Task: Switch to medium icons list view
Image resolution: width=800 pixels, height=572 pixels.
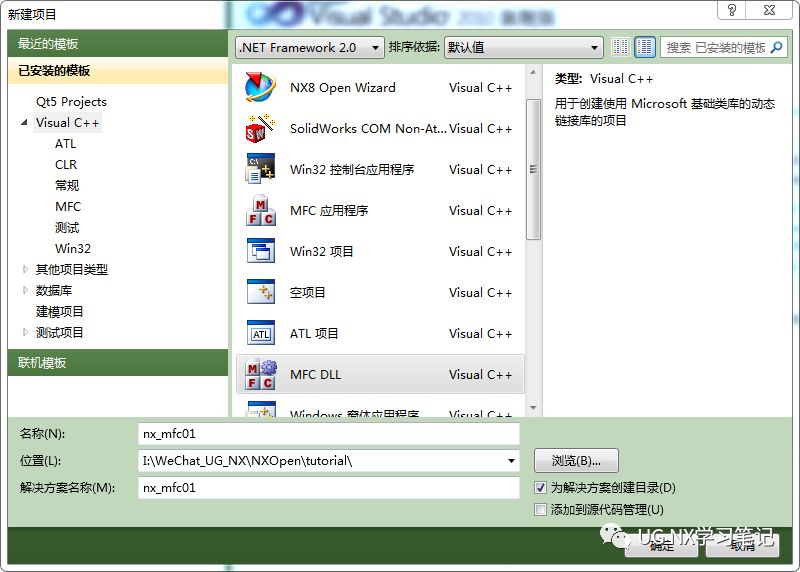Action: pos(645,47)
